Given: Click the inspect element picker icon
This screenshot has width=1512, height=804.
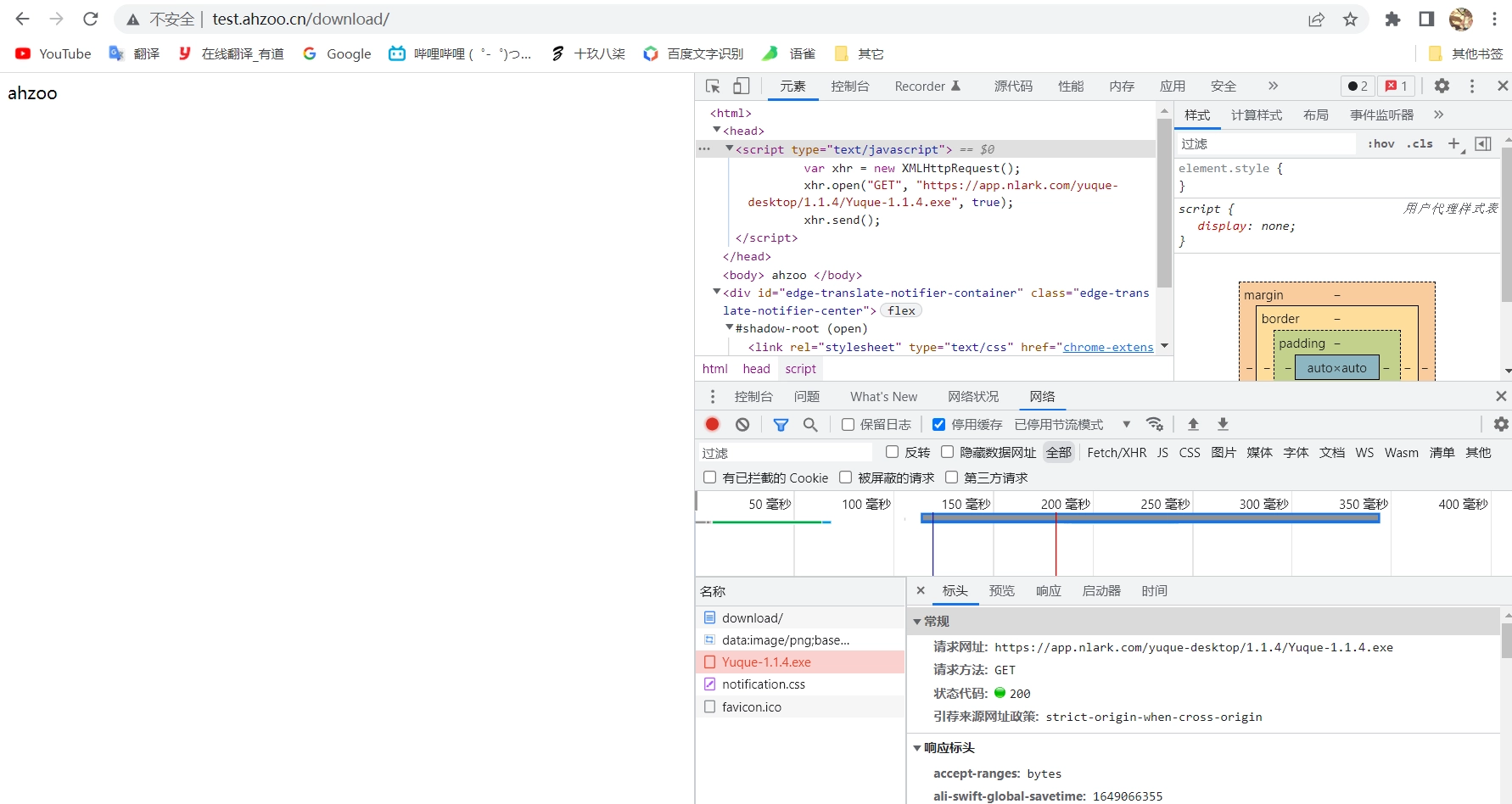Looking at the screenshot, I should point(713,87).
